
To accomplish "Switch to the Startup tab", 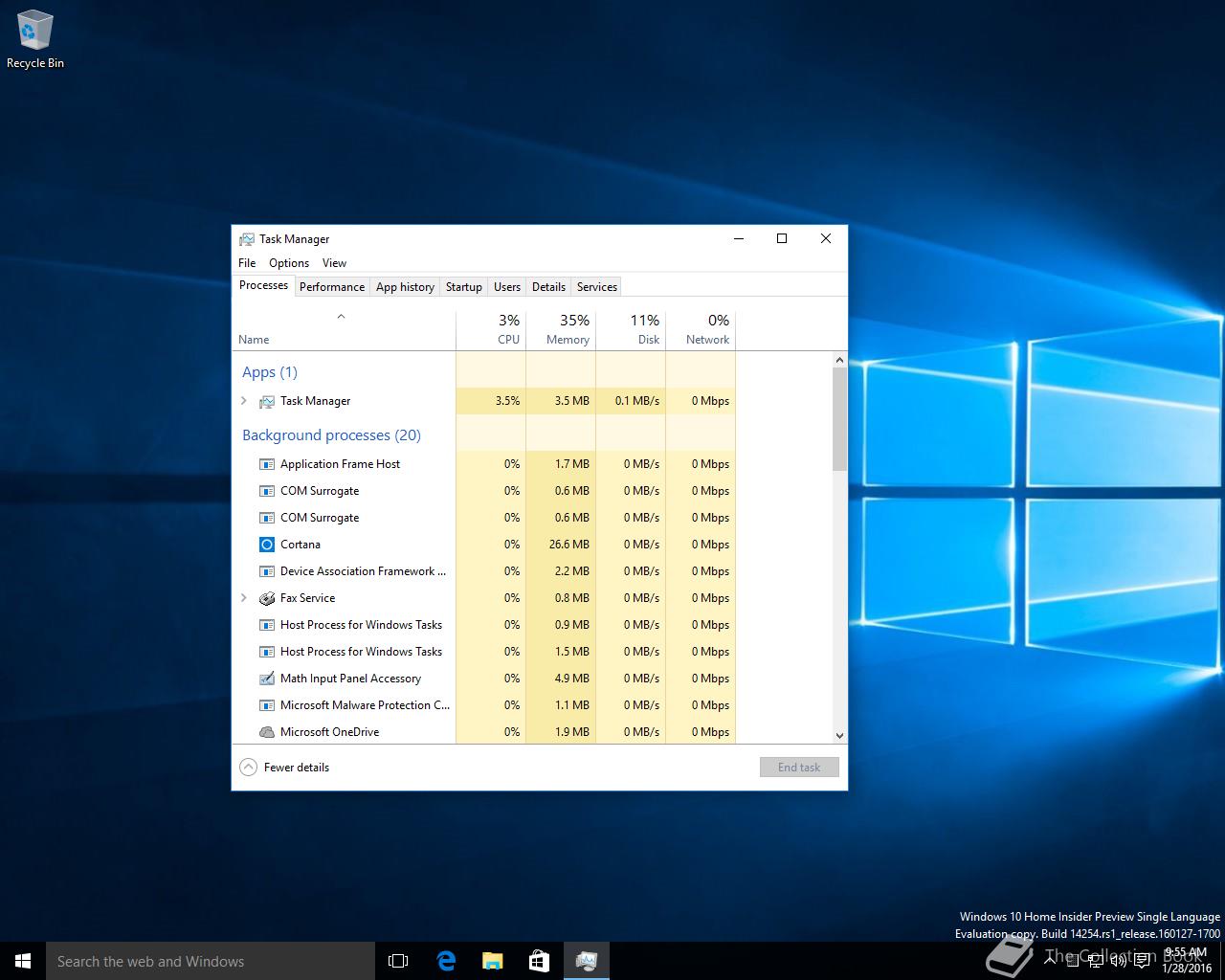I will [464, 287].
